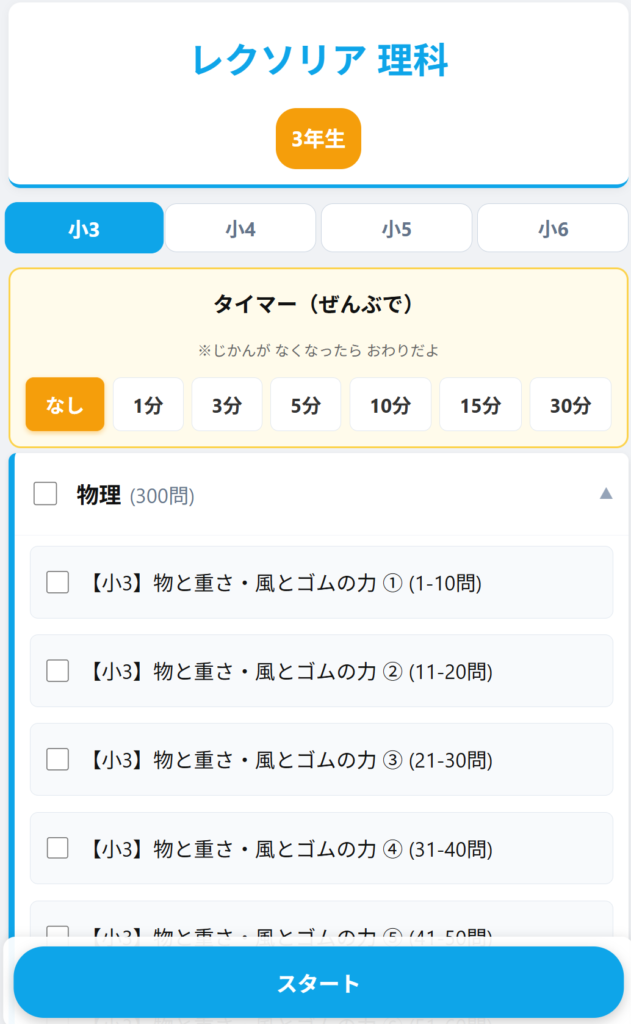This screenshot has height=1024, width=631.
Task: Set the timer to 30分
Action: 570,405
